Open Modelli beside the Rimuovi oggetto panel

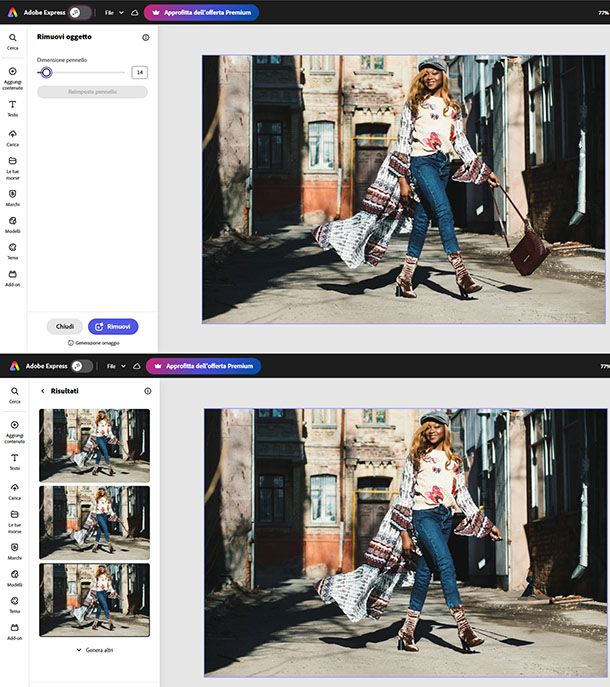point(13,224)
